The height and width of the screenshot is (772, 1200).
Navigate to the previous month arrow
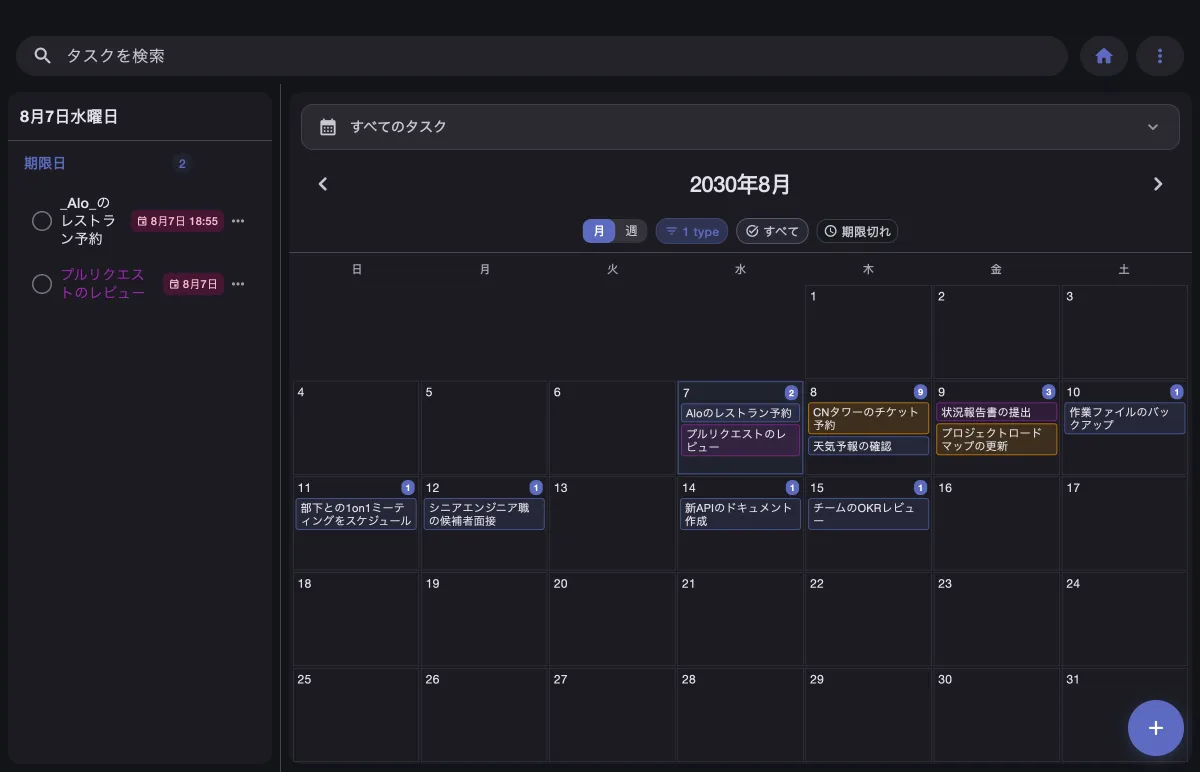point(323,184)
